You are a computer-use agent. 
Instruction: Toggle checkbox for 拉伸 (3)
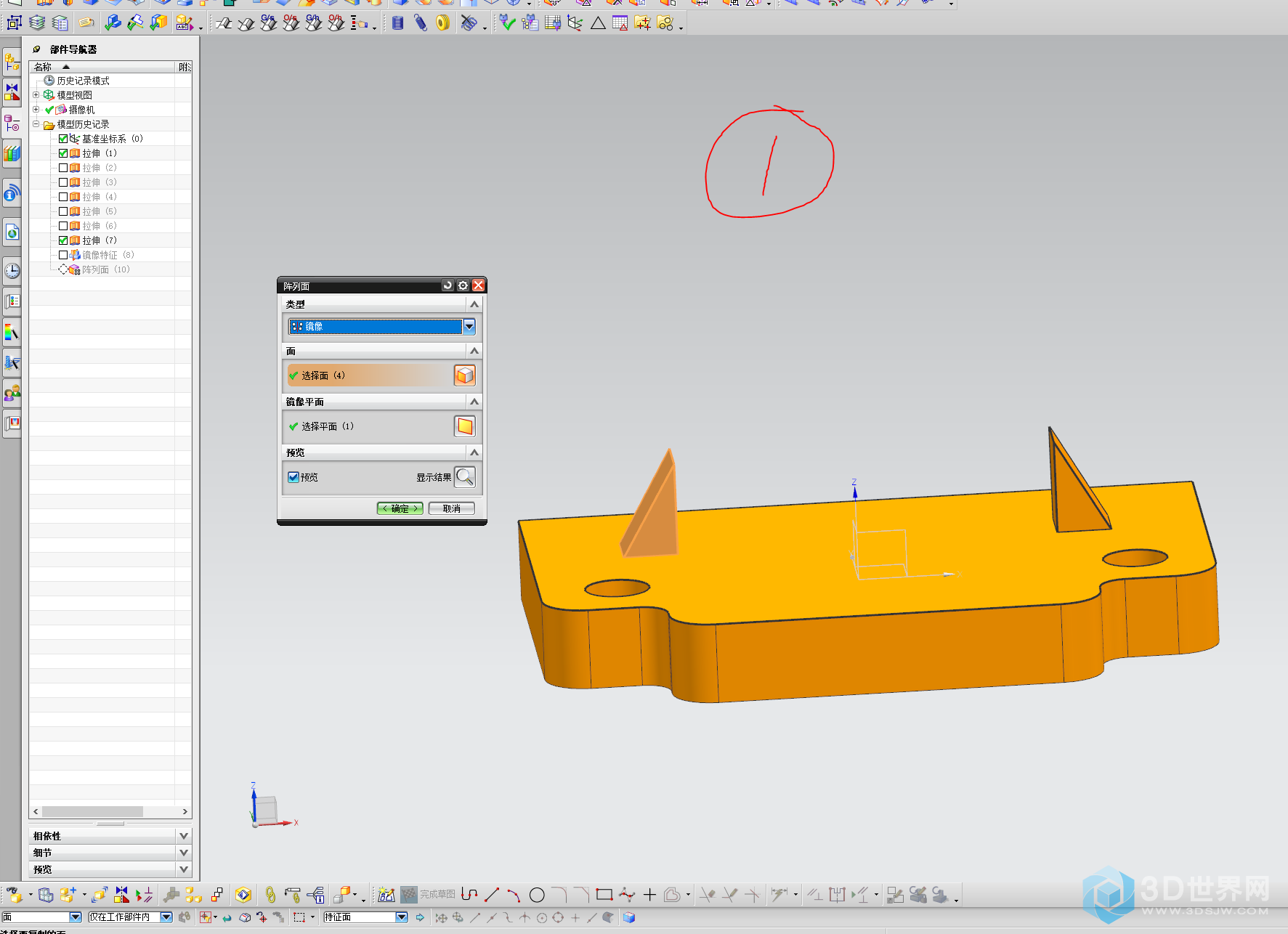[x=63, y=182]
